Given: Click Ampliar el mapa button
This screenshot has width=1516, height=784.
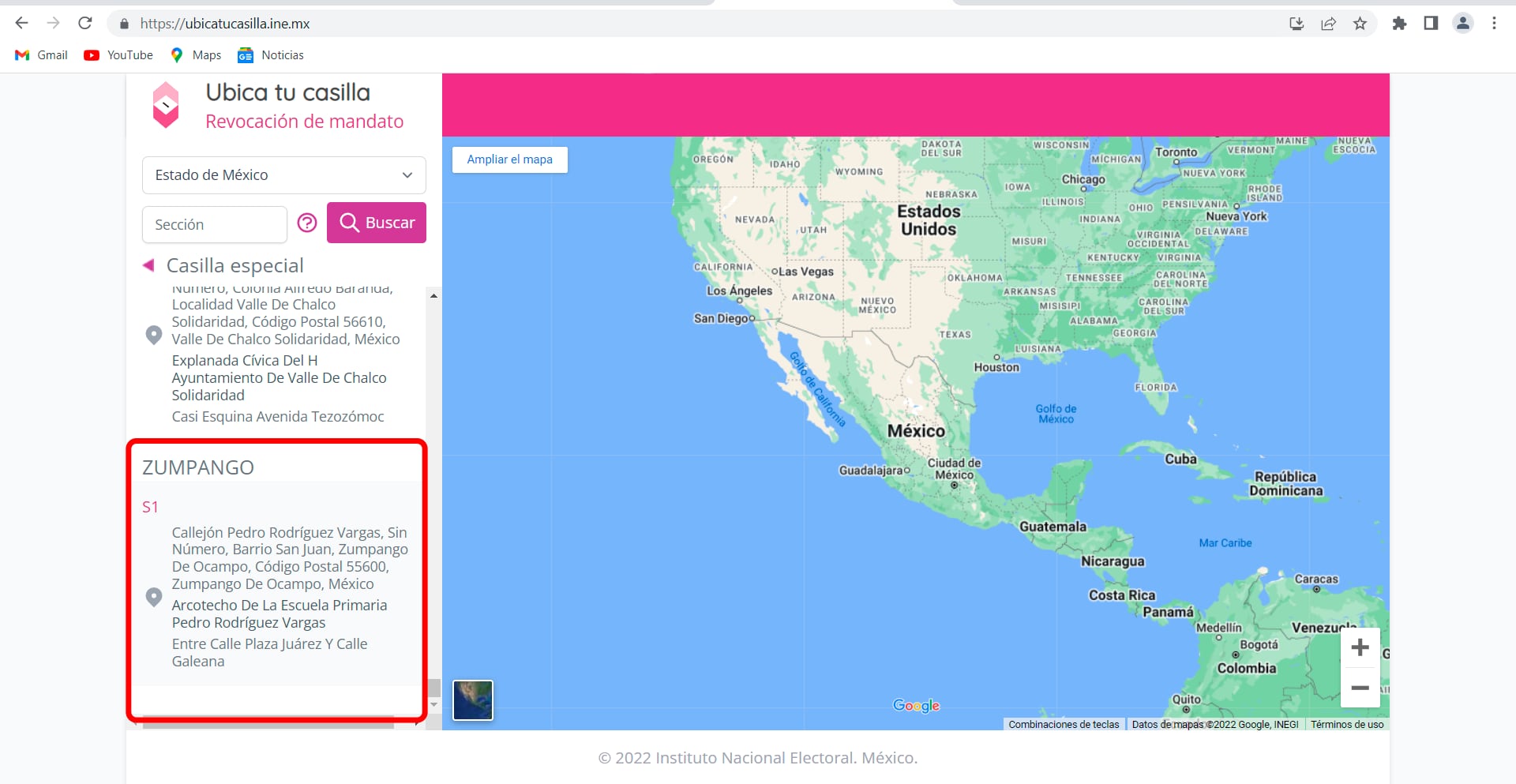Looking at the screenshot, I should (x=509, y=159).
